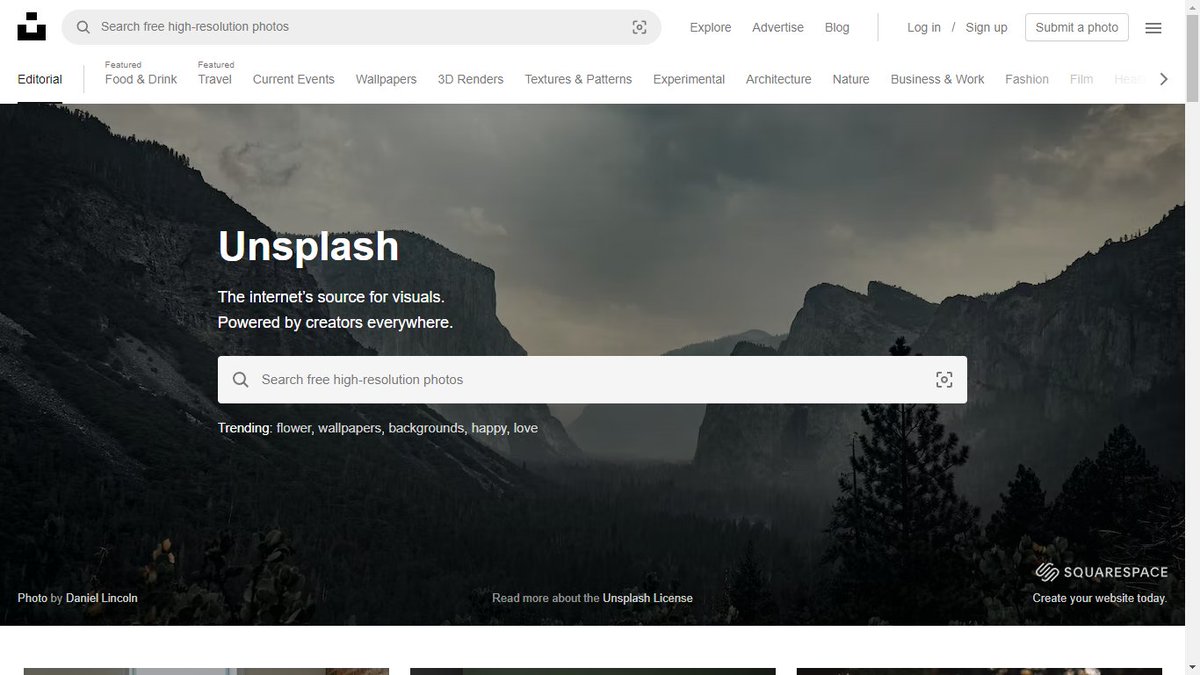Image resolution: width=1200 pixels, height=675 pixels.
Task: Click Log in
Action: [x=924, y=27]
